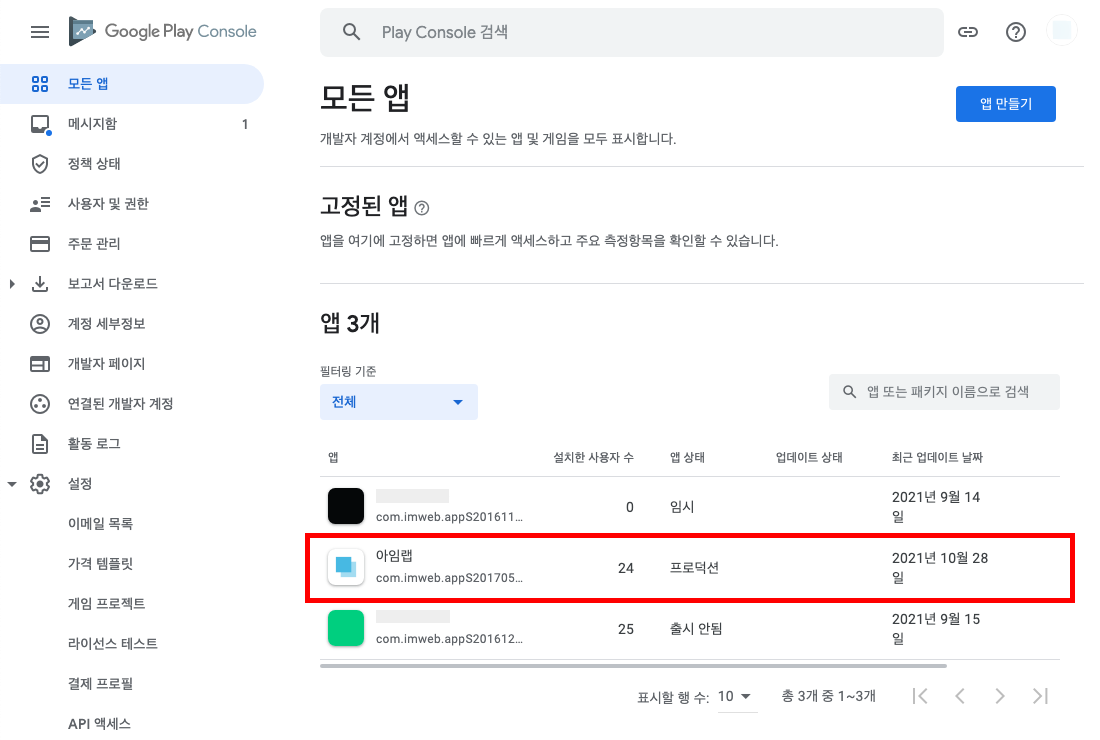This screenshot has height=740, width=1100.
Task: Select 정책 상태 menu item
Action: coord(94,164)
